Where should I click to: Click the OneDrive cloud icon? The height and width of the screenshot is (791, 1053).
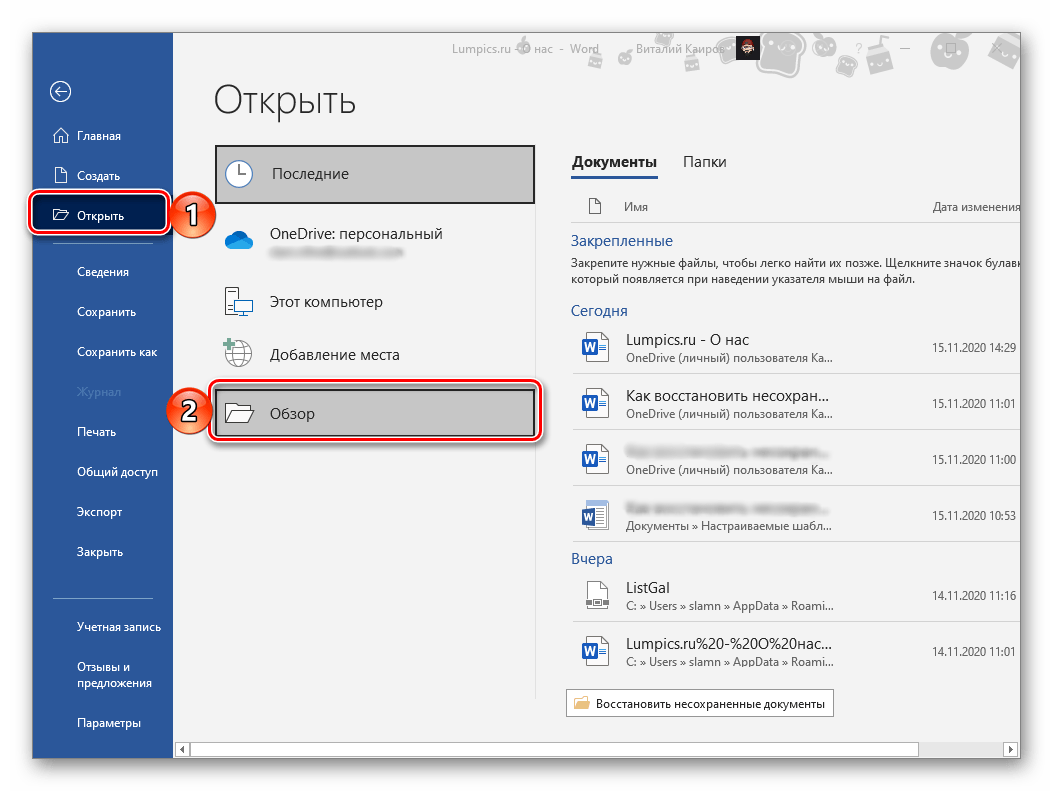239,241
